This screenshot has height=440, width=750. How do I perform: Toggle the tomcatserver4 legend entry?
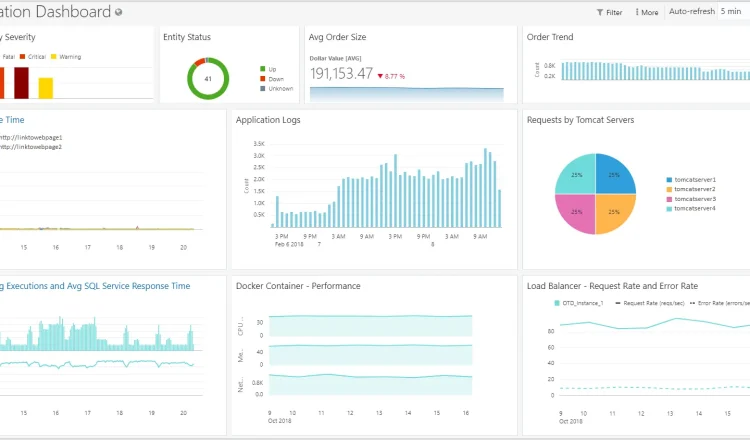point(691,209)
